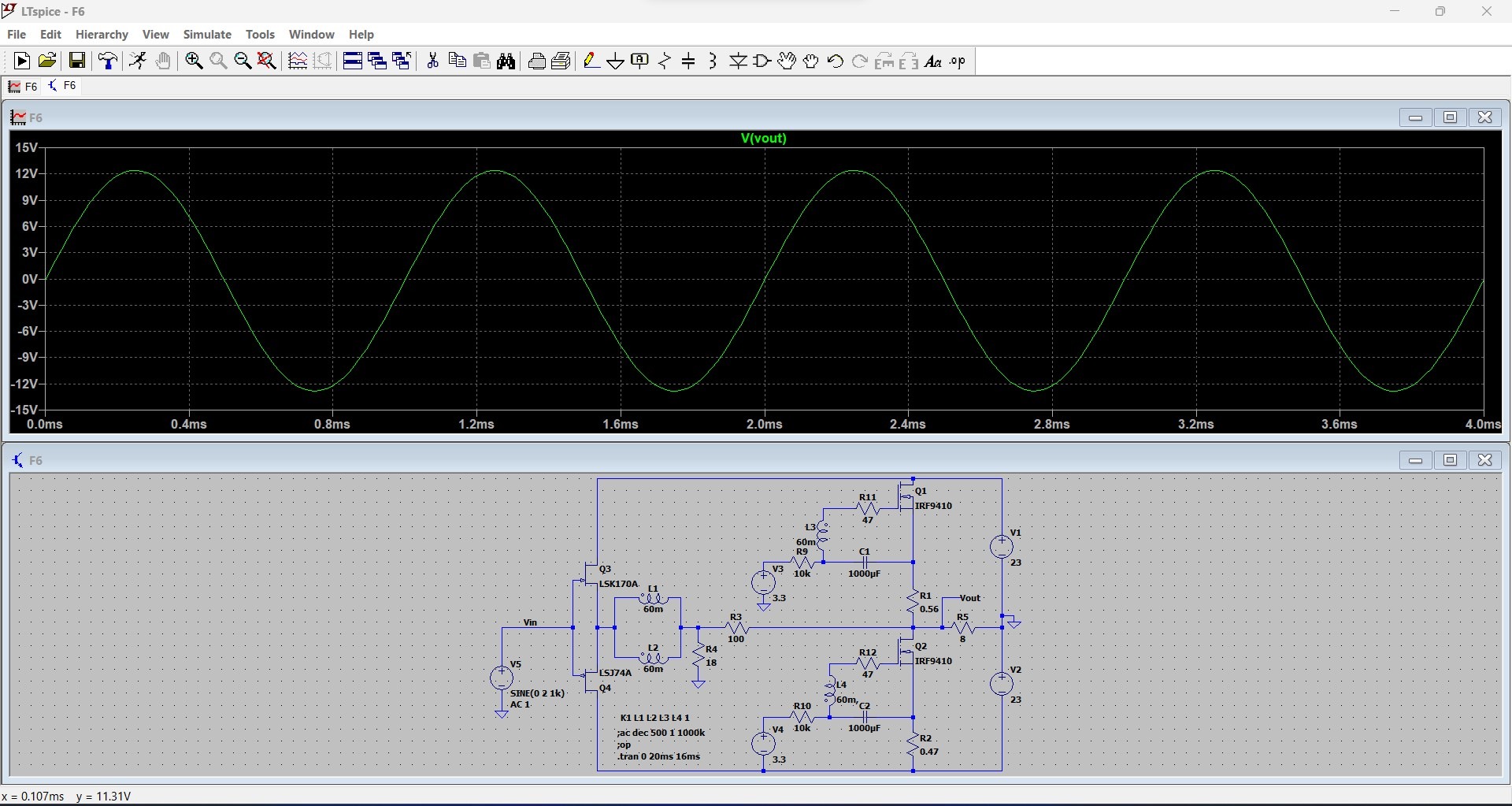This screenshot has height=806, width=1512.
Task: Switch to the F6 schematic tab
Action: (x=62, y=87)
